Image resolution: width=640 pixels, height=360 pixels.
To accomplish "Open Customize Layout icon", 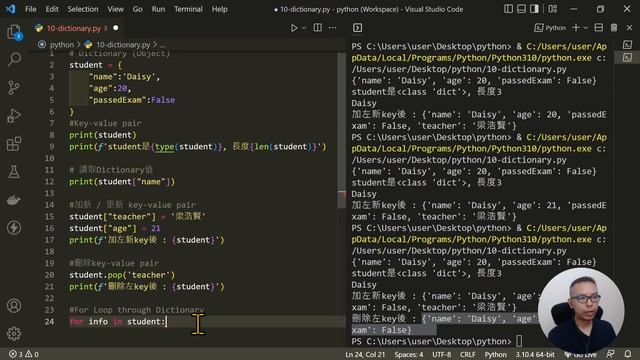I will tap(553, 9).
